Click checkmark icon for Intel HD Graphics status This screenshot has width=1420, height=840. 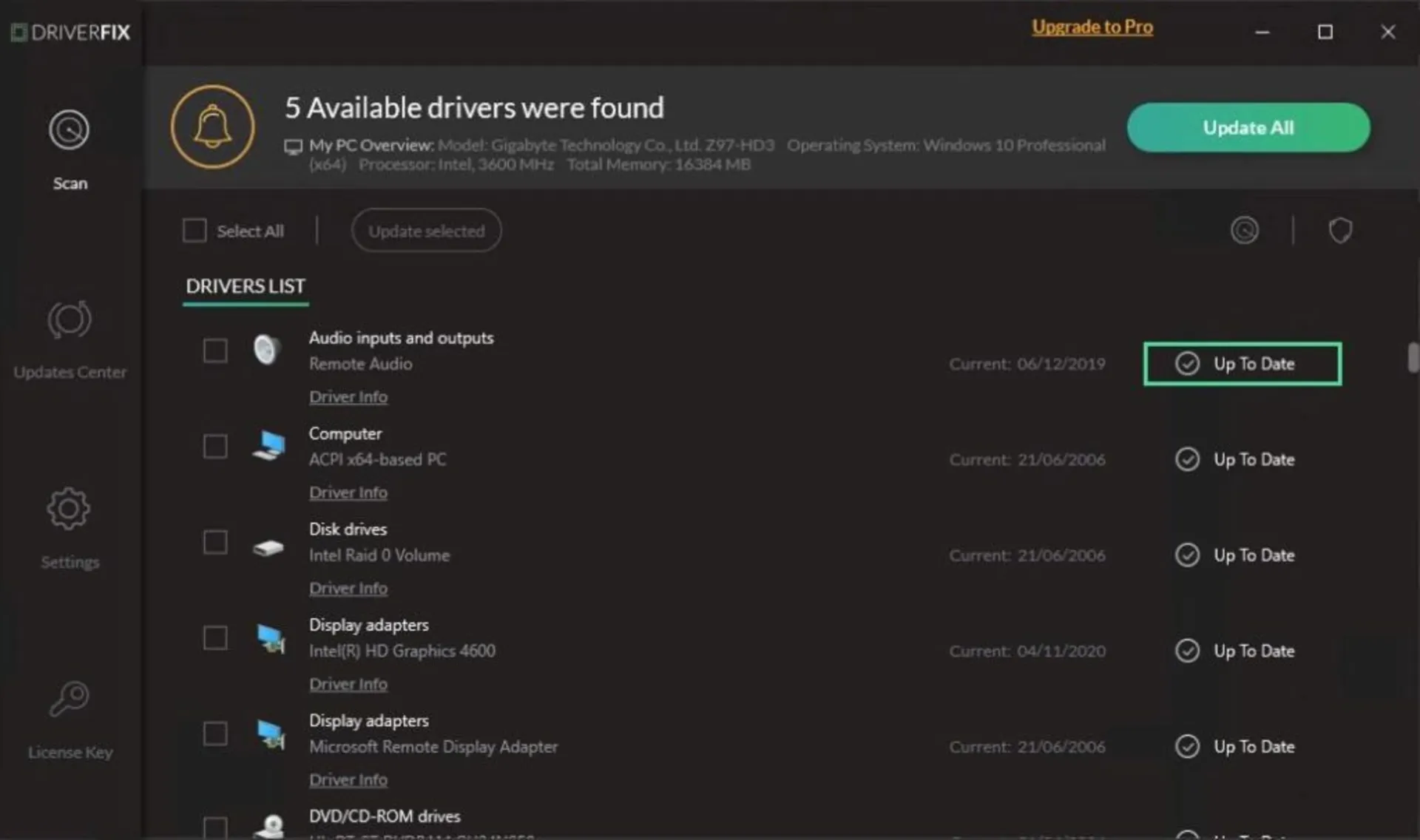1187,651
